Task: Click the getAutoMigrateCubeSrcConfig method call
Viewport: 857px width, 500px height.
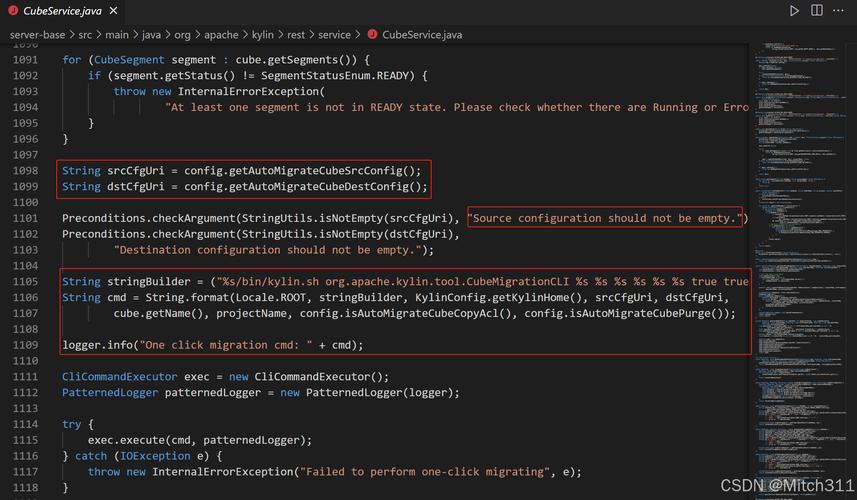Action: pos(307,171)
